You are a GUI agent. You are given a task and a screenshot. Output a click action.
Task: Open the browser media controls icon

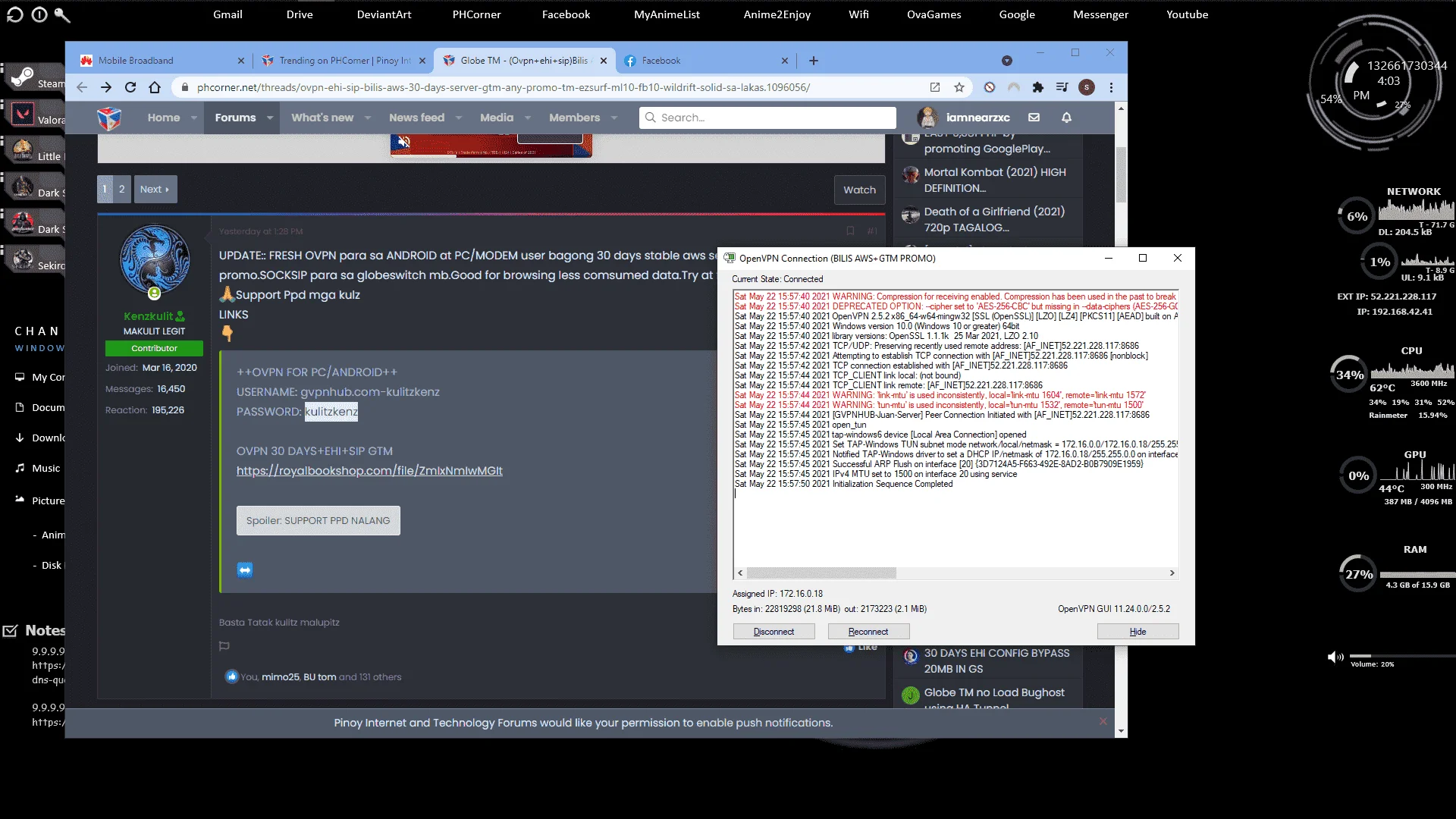[x=1062, y=87]
